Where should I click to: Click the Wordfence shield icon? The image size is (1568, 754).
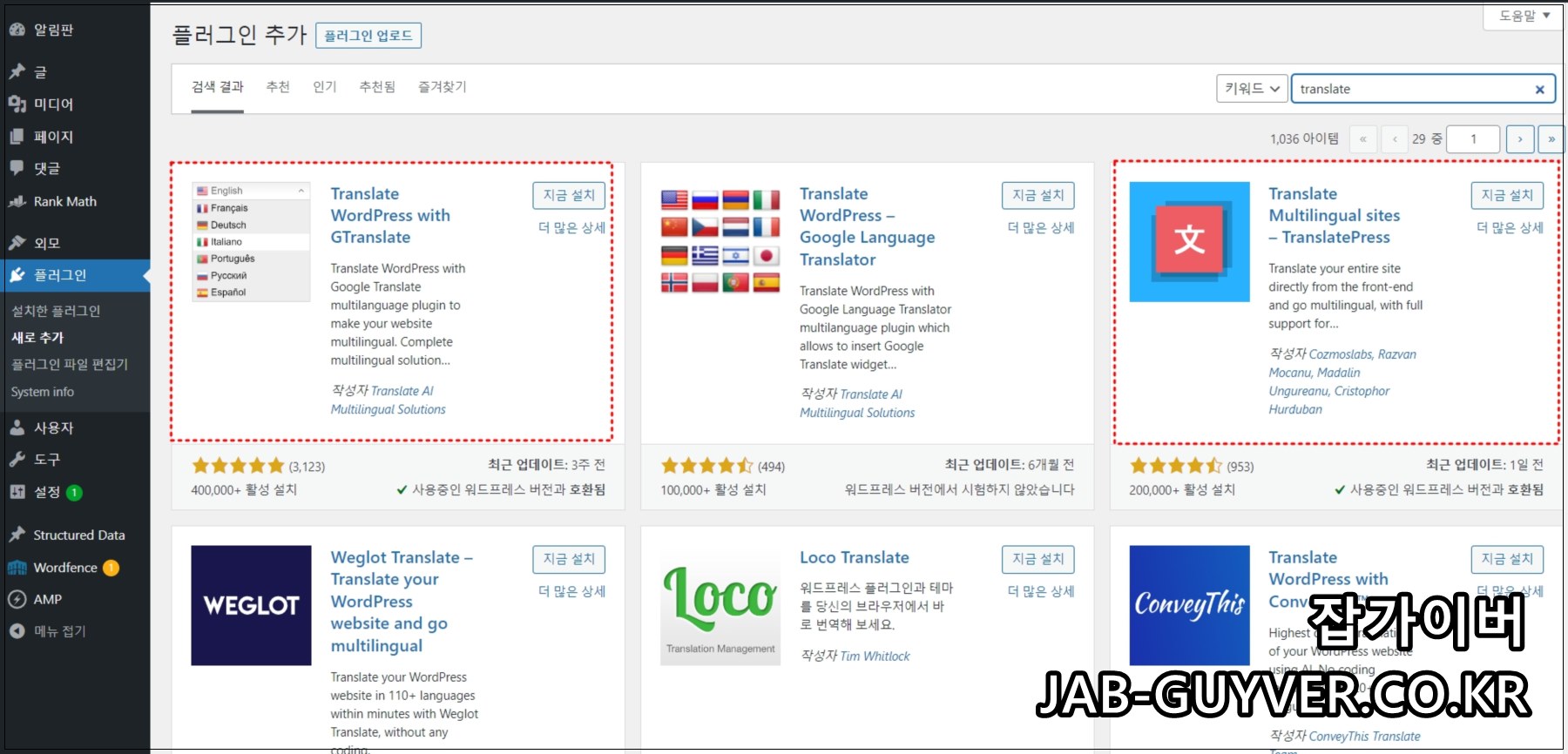pos(17,568)
